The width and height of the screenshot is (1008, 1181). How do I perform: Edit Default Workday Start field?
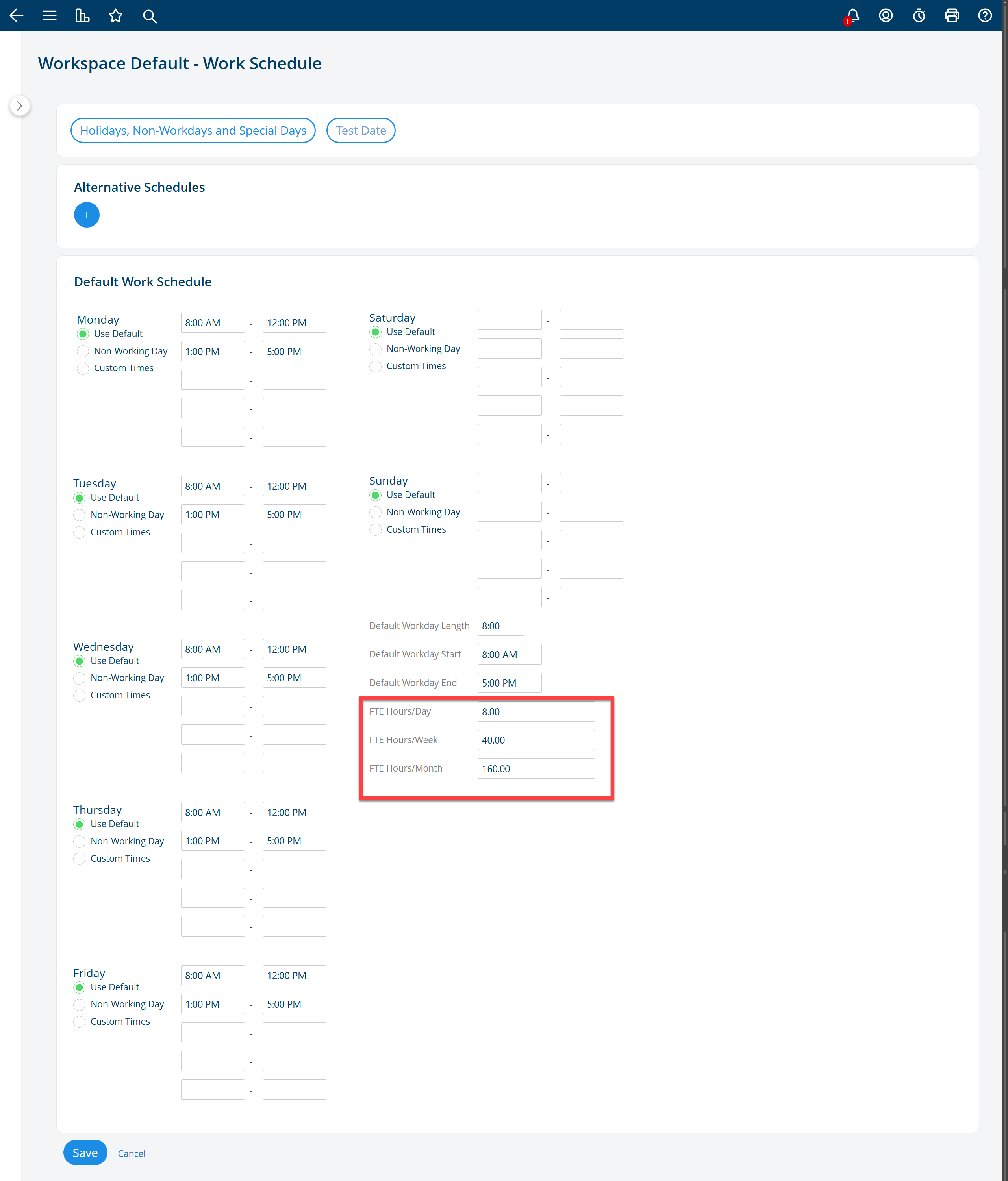[x=509, y=654]
